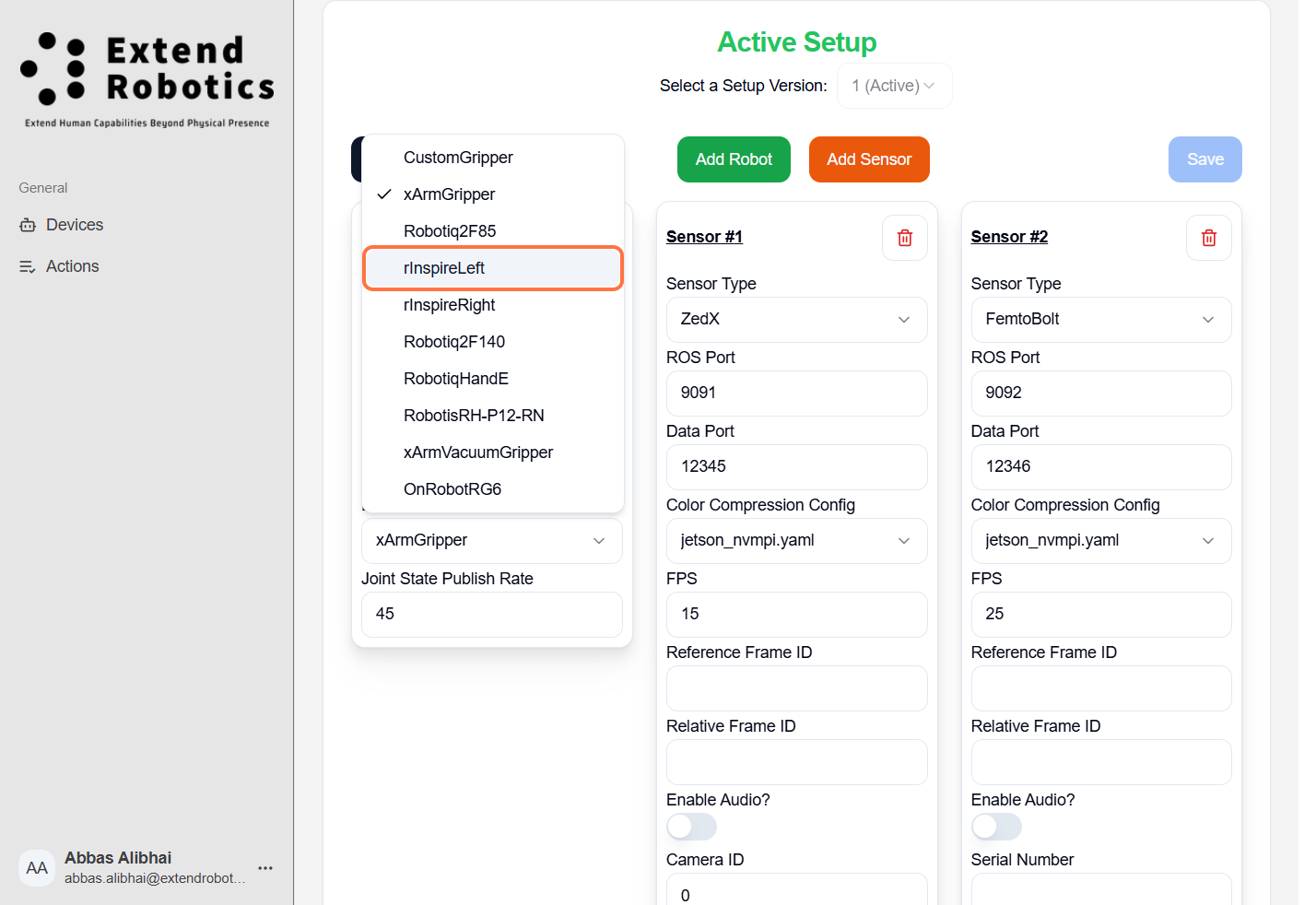
Task: Toggle Enable Audio for Sensor #1
Action: click(691, 827)
